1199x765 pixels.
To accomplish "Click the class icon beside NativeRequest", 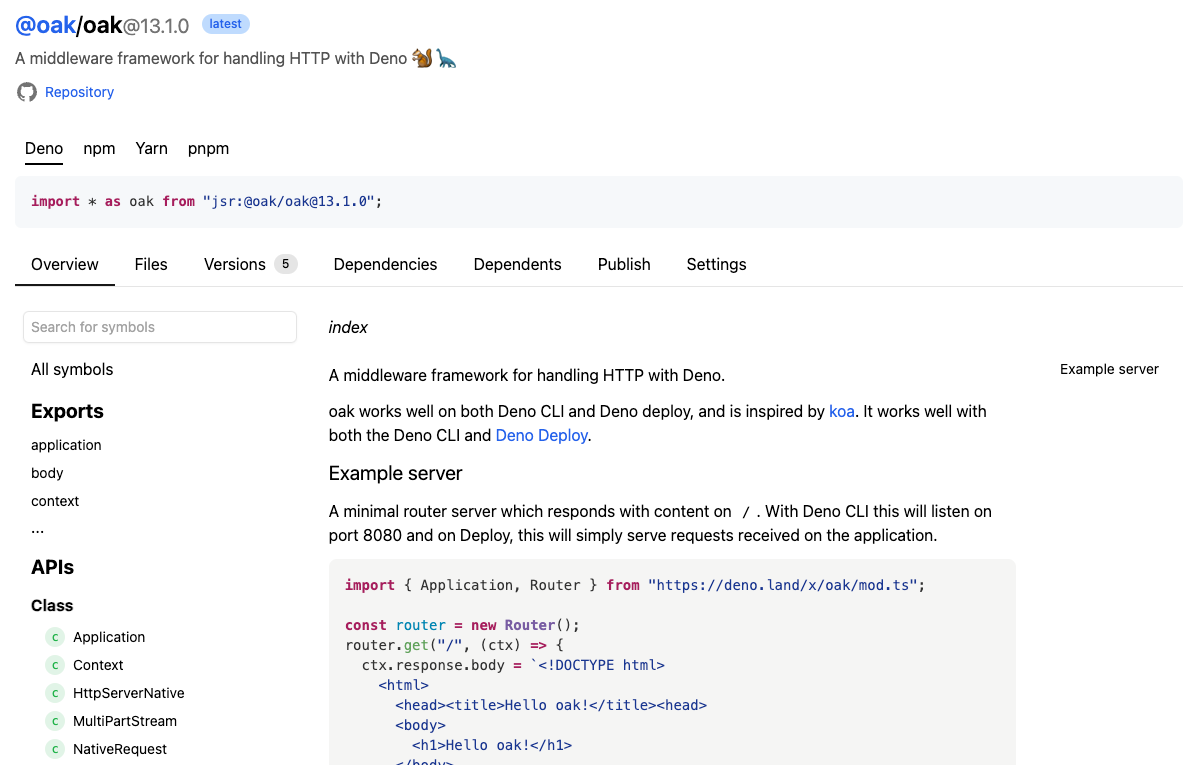I will click(55, 749).
